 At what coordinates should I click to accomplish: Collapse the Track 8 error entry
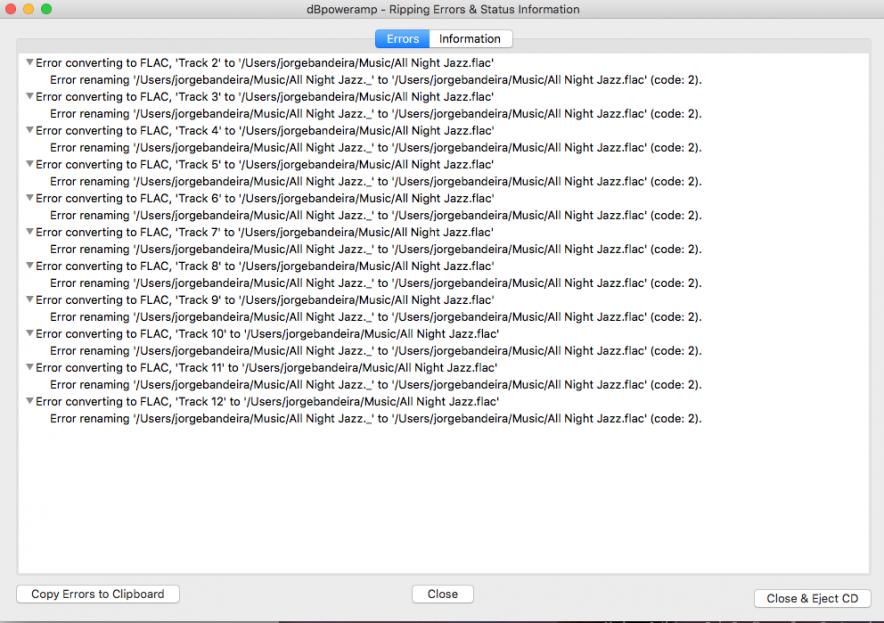tap(29, 267)
